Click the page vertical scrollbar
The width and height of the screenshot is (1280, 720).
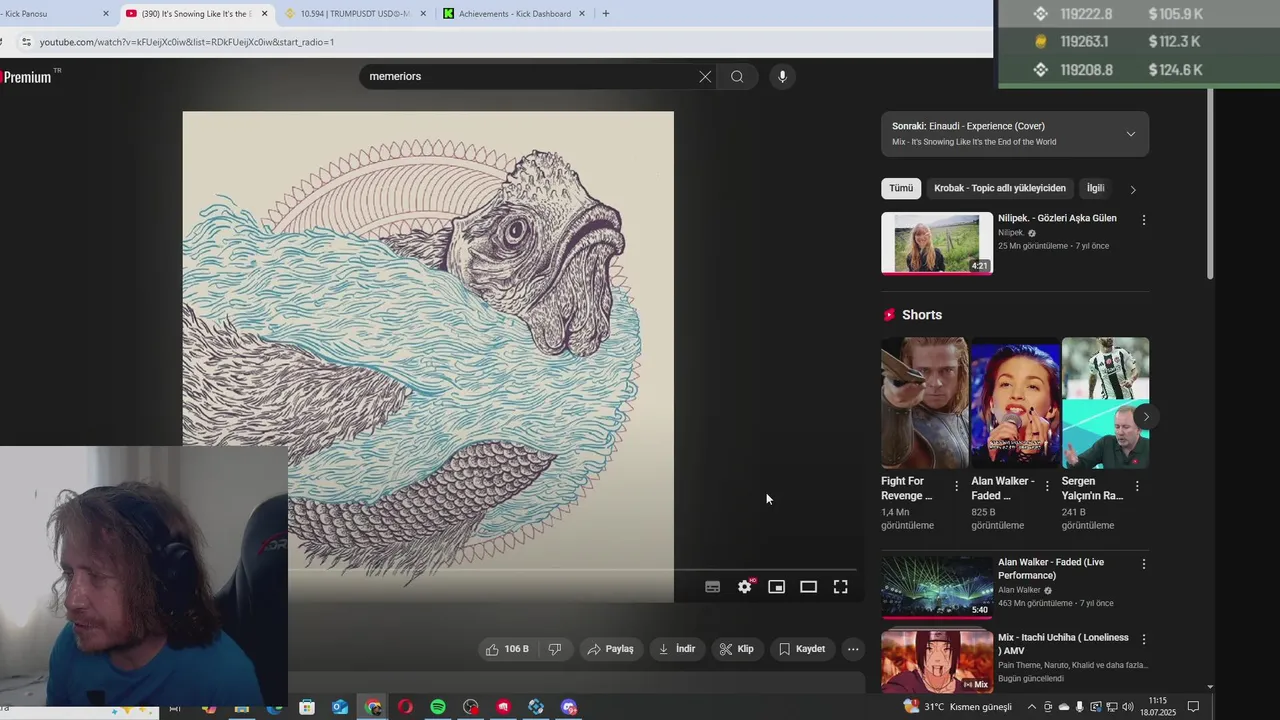1210,185
